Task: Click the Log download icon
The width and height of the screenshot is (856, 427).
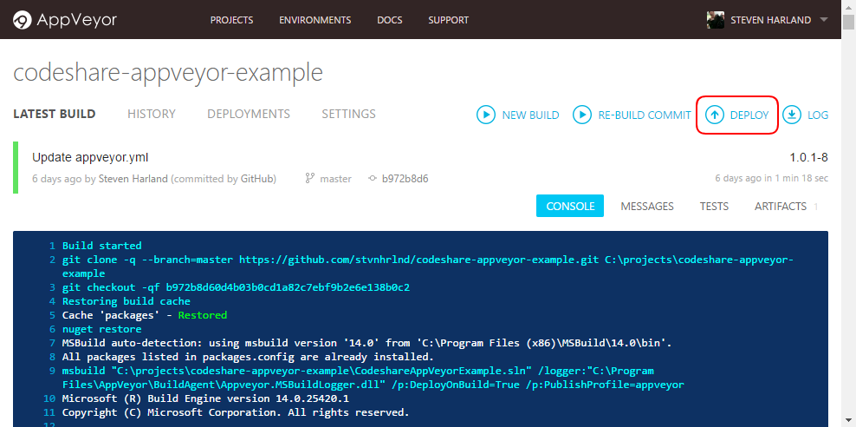Action: click(x=792, y=115)
